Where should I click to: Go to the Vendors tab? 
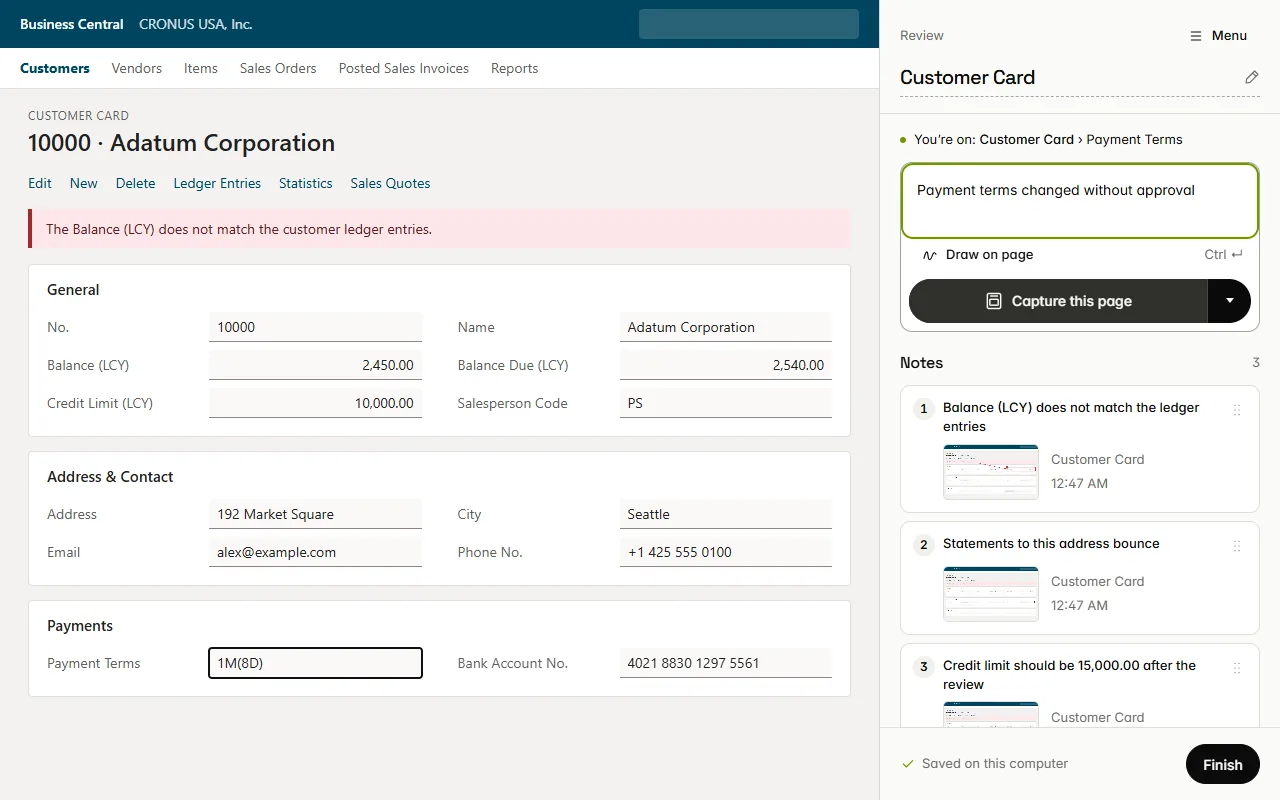137,68
